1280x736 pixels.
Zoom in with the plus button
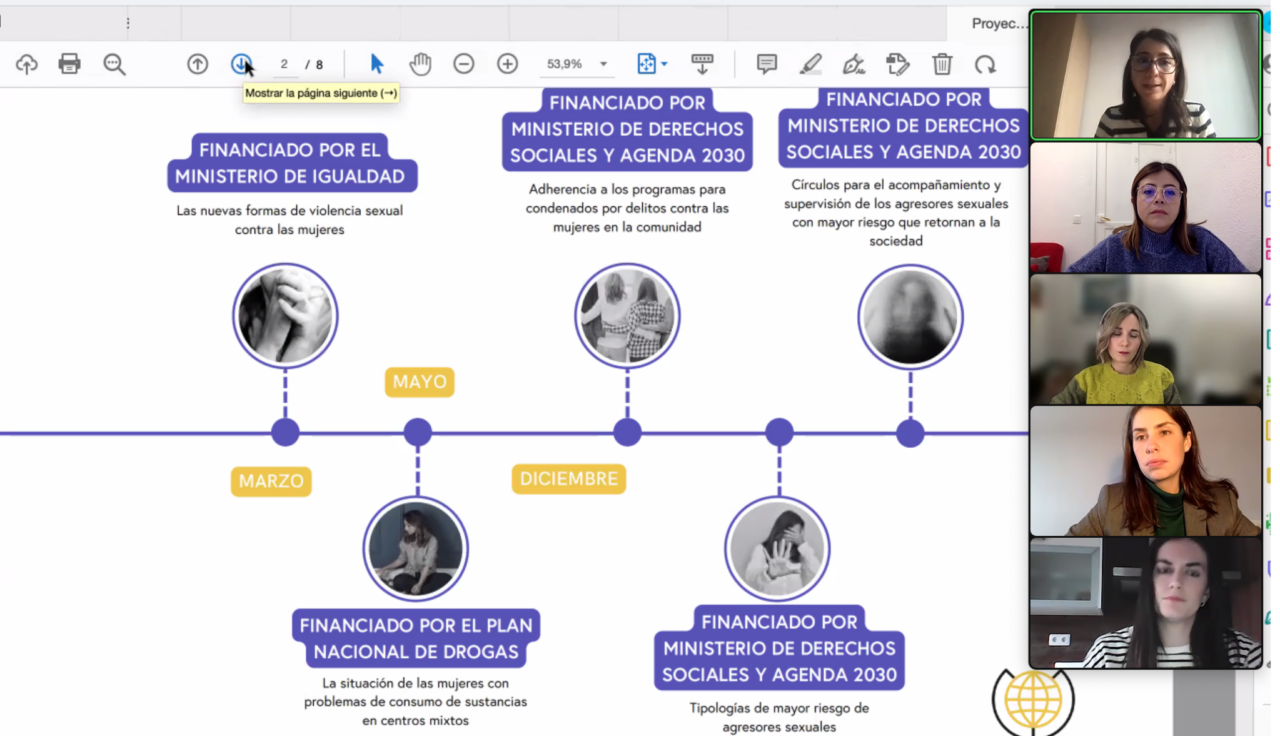point(508,65)
